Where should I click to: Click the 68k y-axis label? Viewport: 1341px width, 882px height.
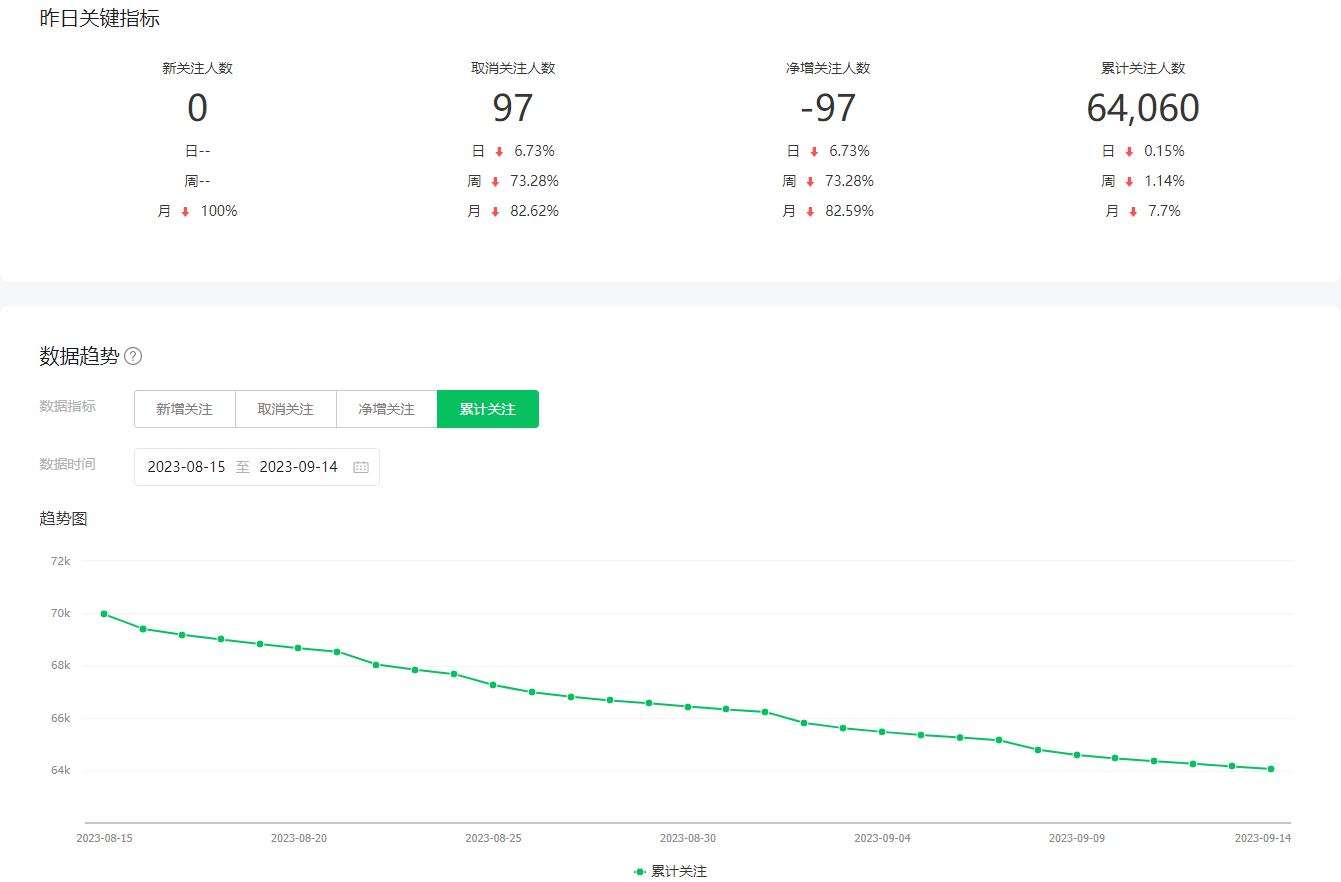point(60,666)
